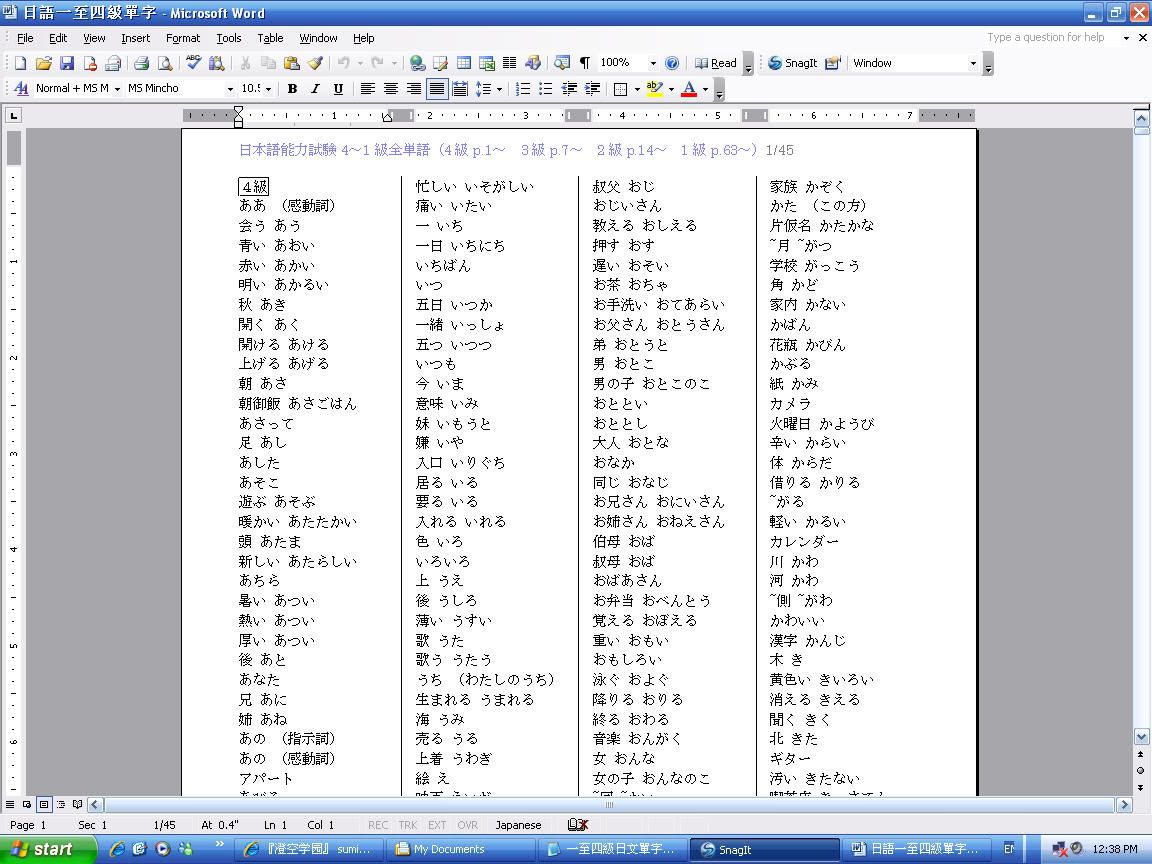Click the SnagIt capture button

(791, 63)
